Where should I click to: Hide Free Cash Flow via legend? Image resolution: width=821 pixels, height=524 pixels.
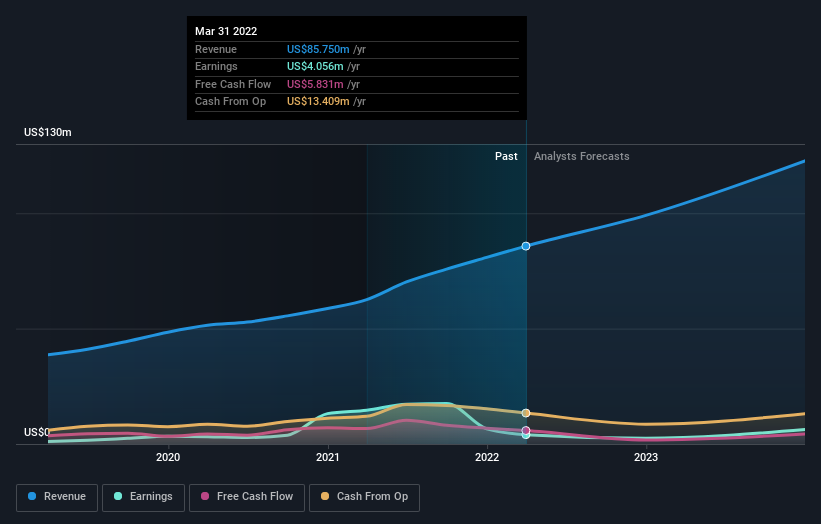(247, 497)
